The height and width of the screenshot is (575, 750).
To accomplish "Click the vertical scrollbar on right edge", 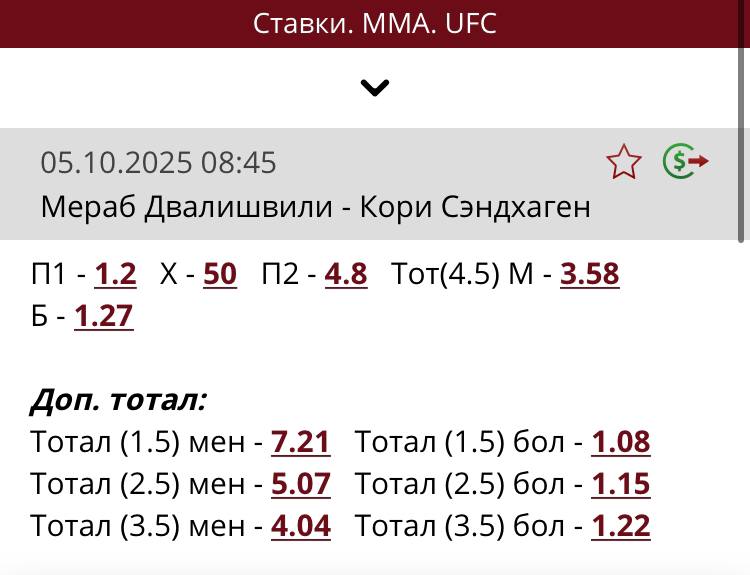I will point(742,185).
